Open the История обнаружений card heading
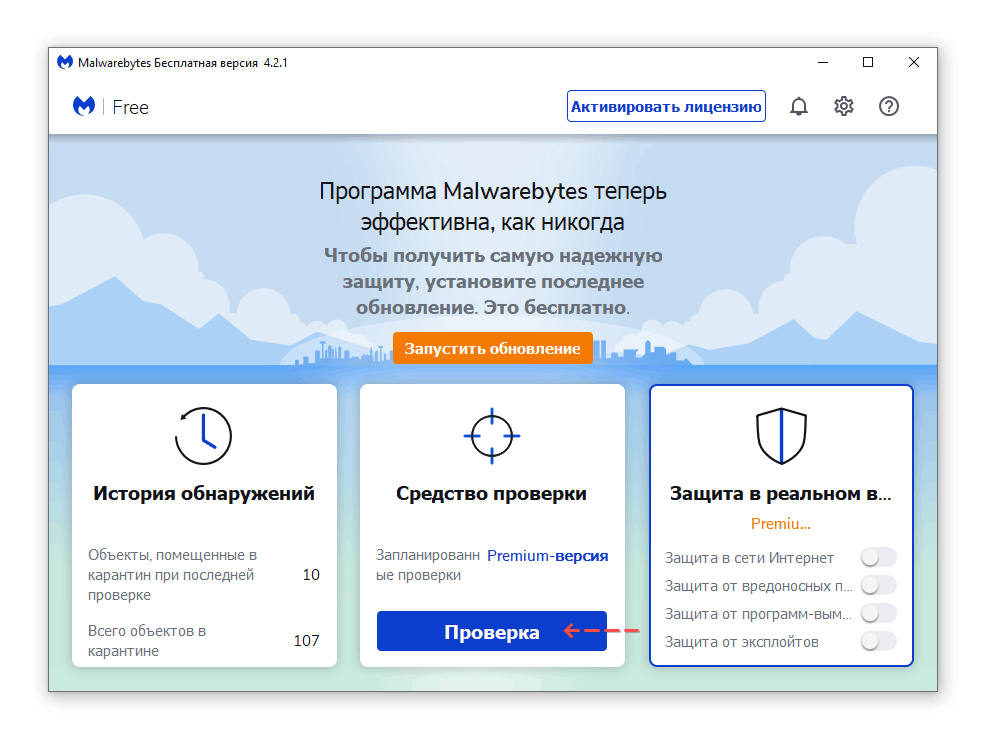Image resolution: width=986 pixels, height=733 pixels. [x=204, y=493]
